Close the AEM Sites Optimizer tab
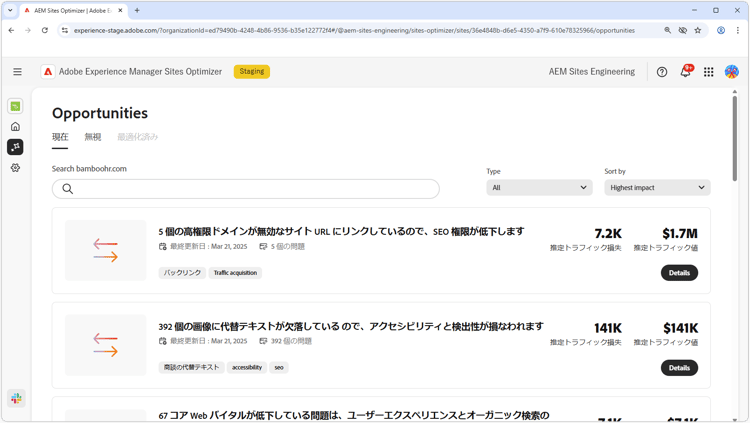The height and width of the screenshot is (423, 750). click(x=120, y=10)
